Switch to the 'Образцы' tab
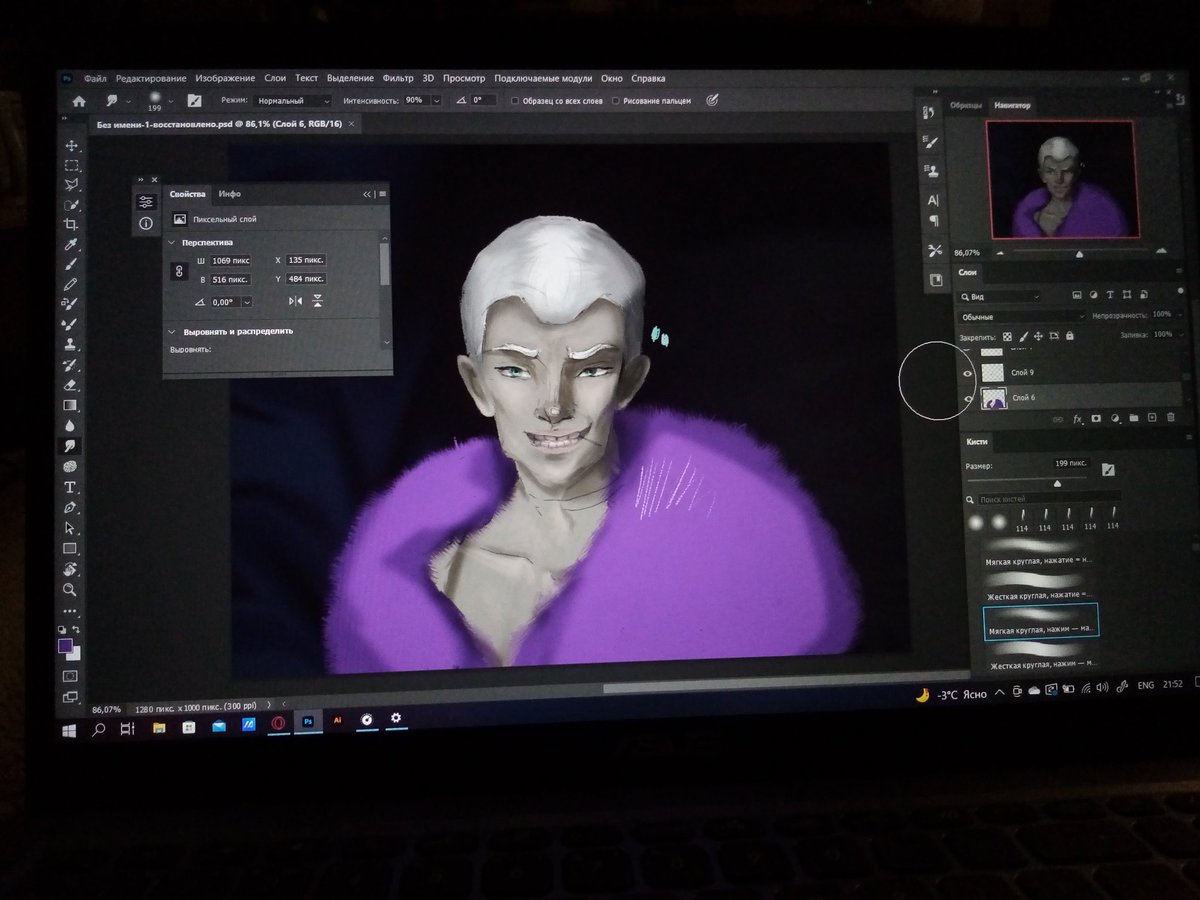This screenshot has width=1200, height=900. coord(966,105)
